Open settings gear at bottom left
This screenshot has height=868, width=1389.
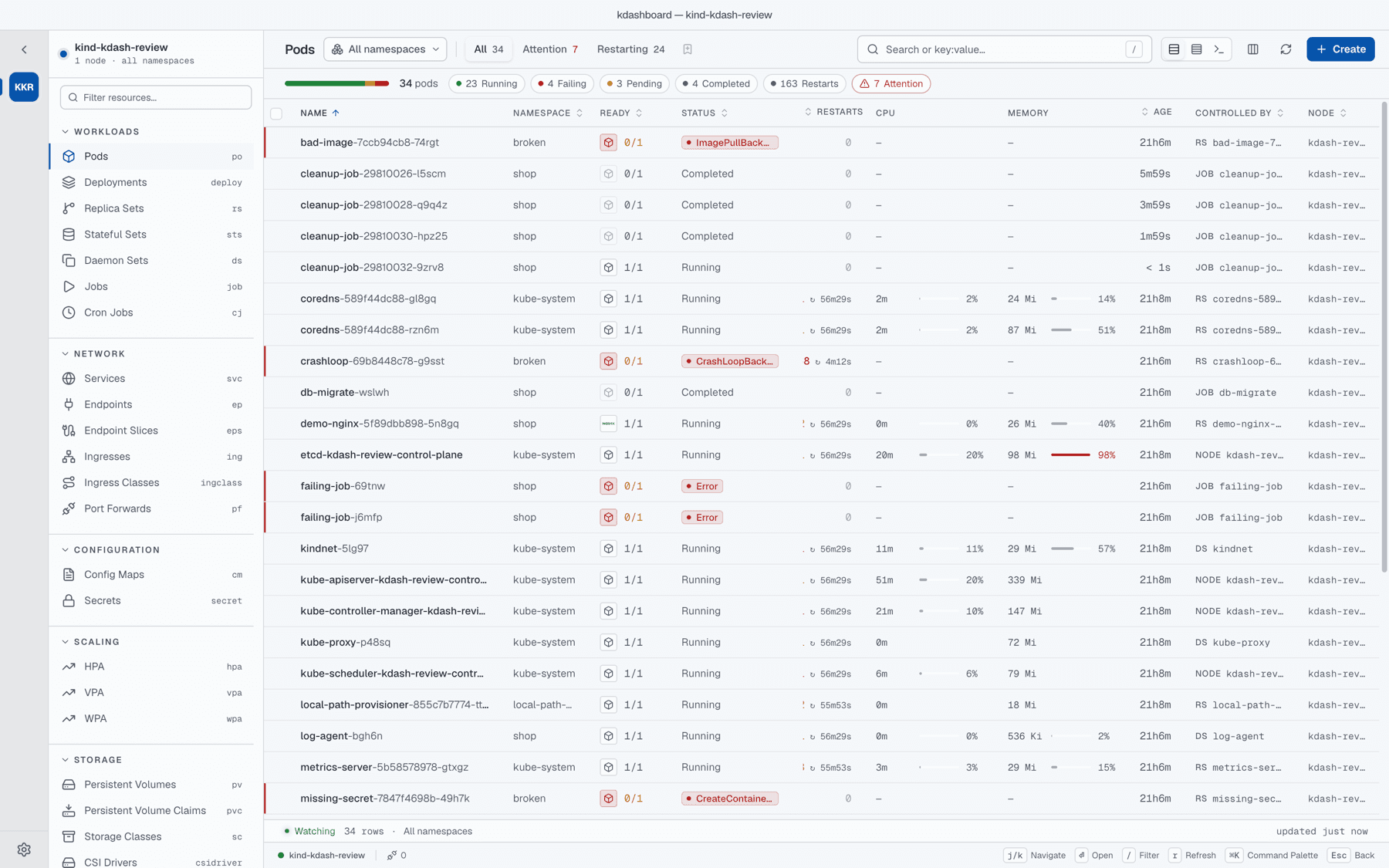pos(24,849)
